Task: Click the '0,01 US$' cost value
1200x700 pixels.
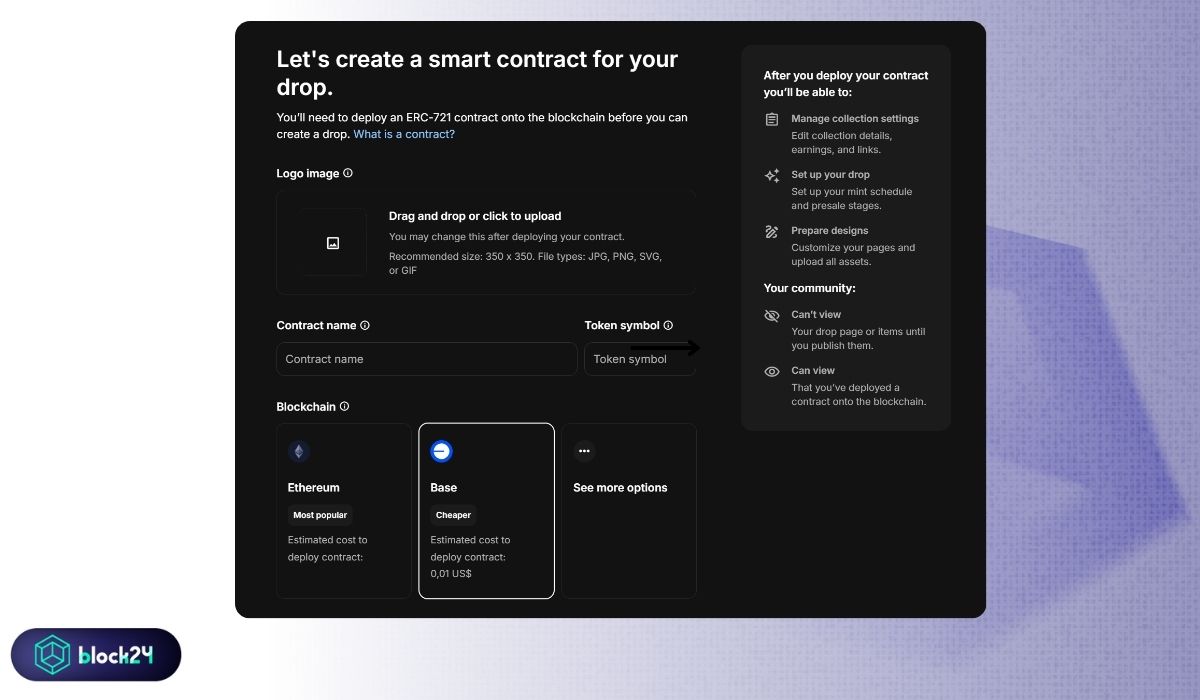Action: [451, 574]
